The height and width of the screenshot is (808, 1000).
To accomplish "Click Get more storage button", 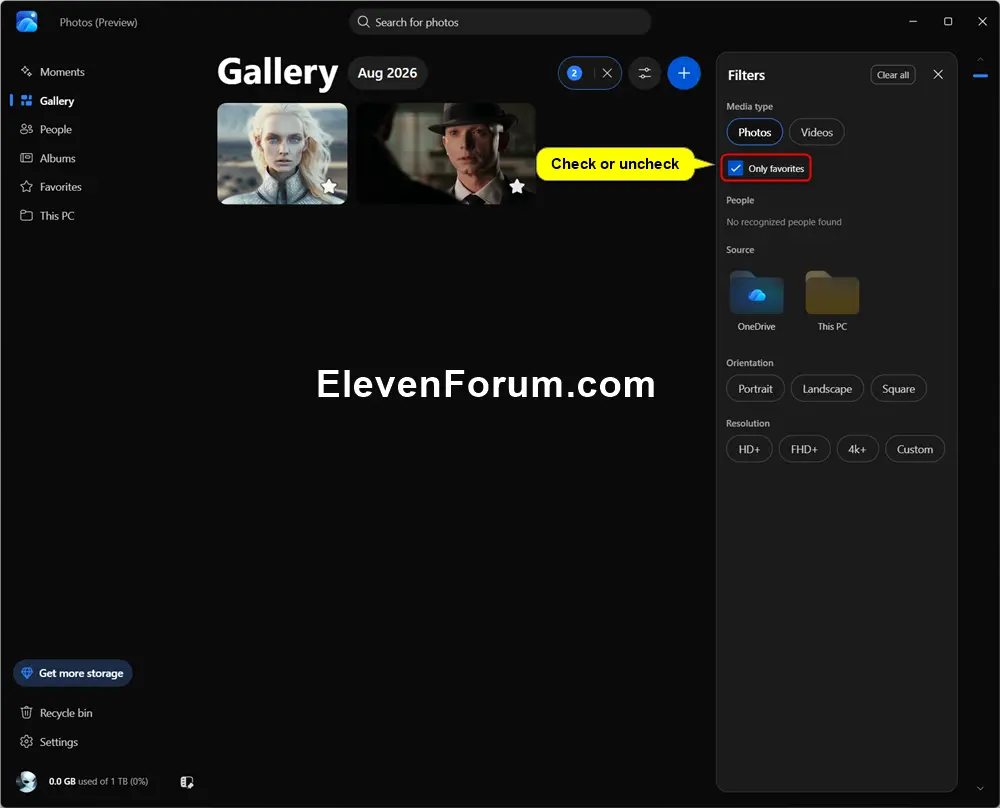I will [73, 673].
